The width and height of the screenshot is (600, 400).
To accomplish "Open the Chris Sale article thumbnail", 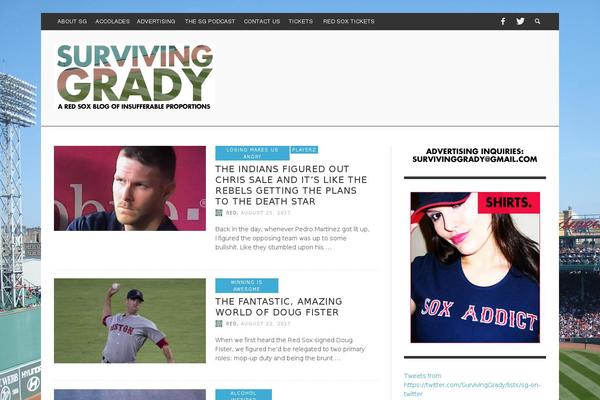I will [130, 188].
